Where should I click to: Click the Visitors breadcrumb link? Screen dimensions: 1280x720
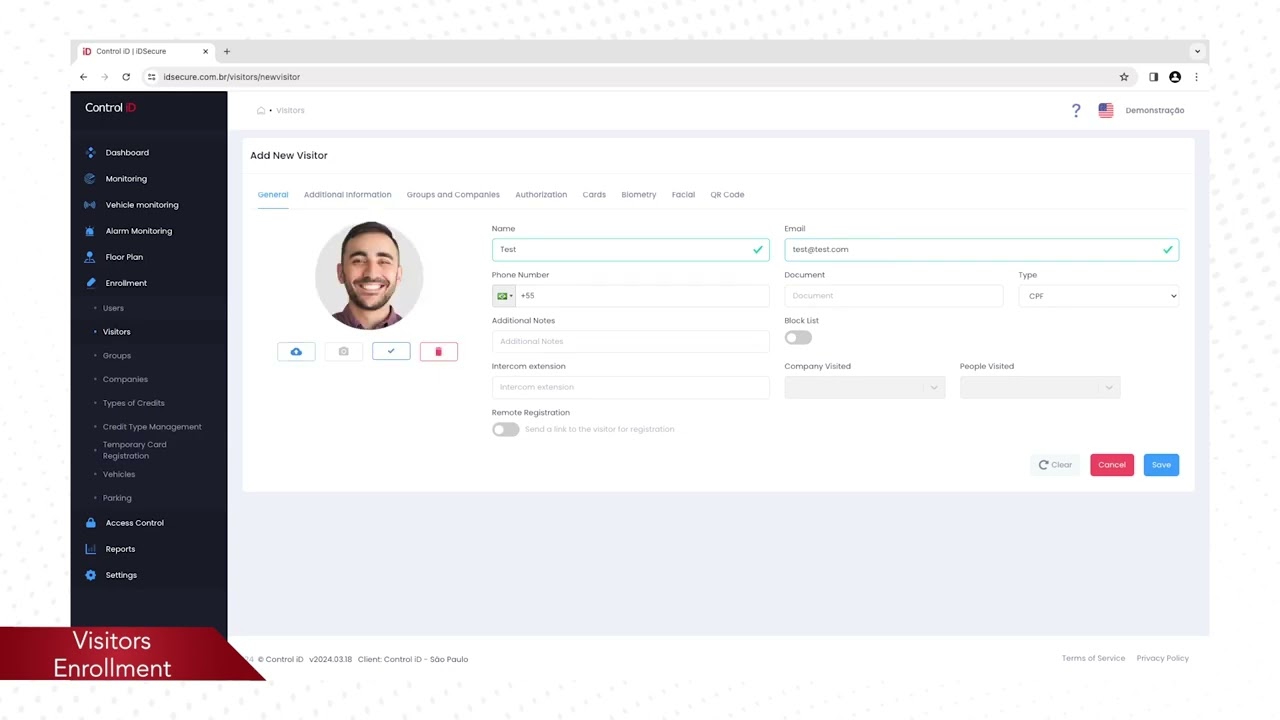pyautogui.click(x=290, y=110)
